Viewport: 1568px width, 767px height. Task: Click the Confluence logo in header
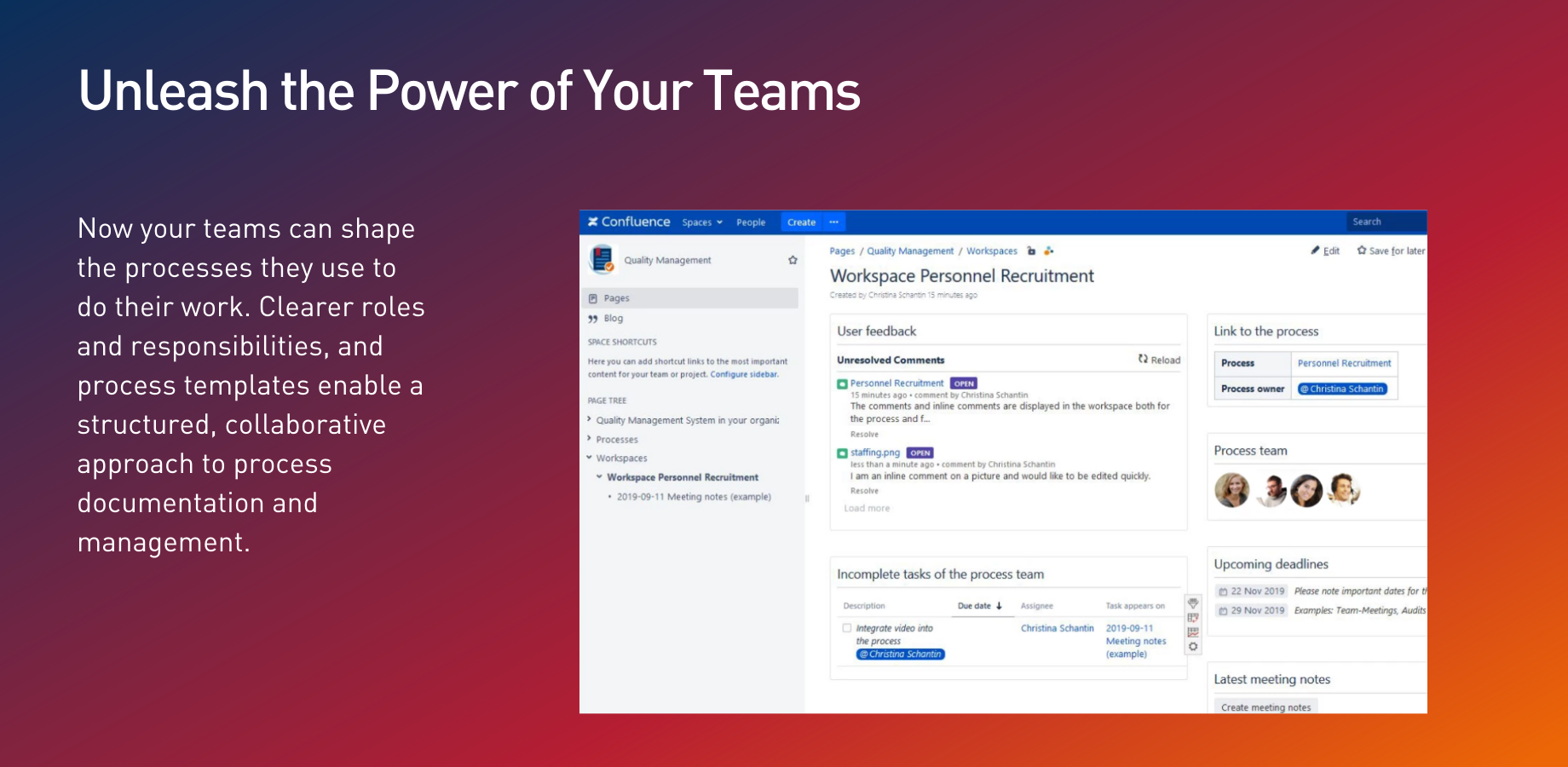[629, 222]
